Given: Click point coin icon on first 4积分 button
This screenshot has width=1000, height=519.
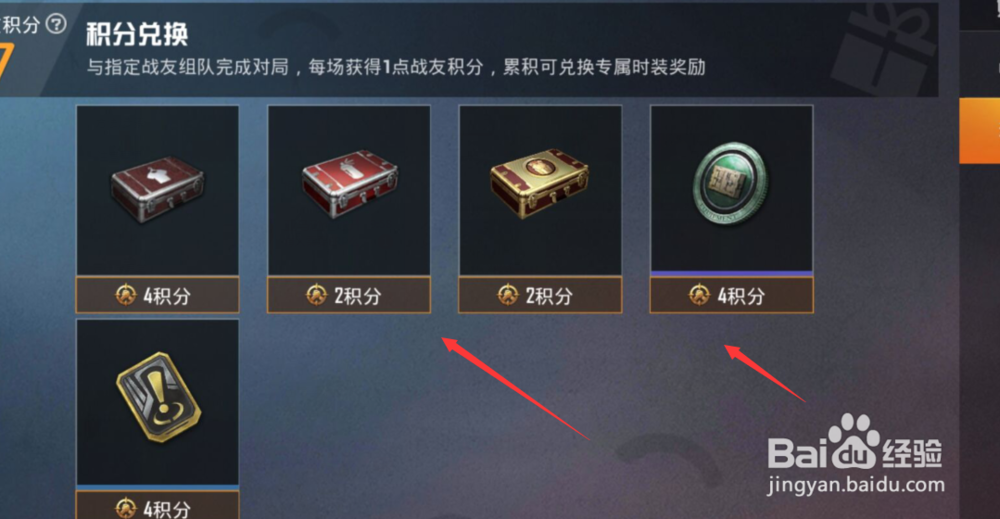Looking at the screenshot, I should [x=126, y=295].
